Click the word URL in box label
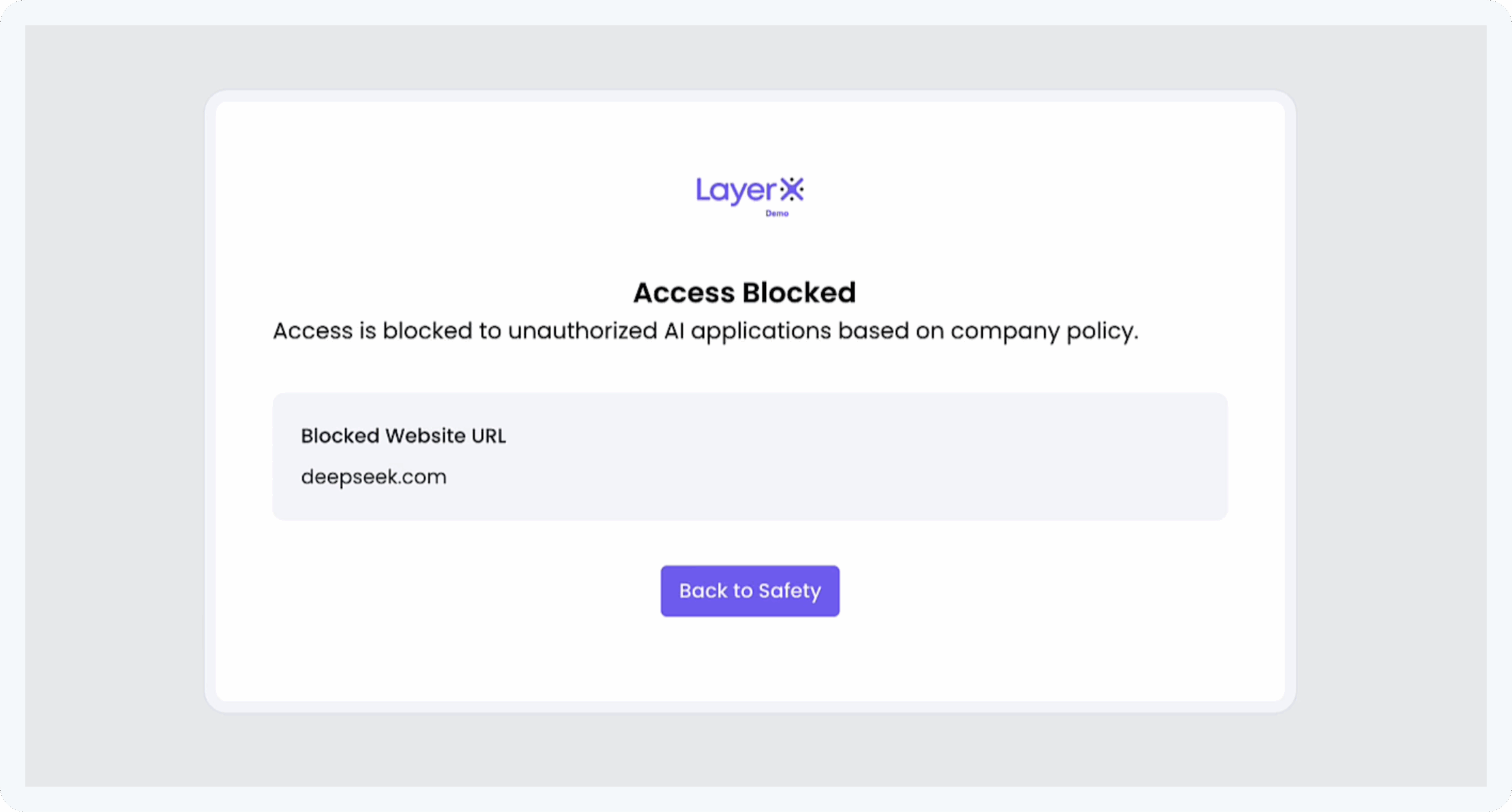1512x812 pixels. click(x=488, y=436)
